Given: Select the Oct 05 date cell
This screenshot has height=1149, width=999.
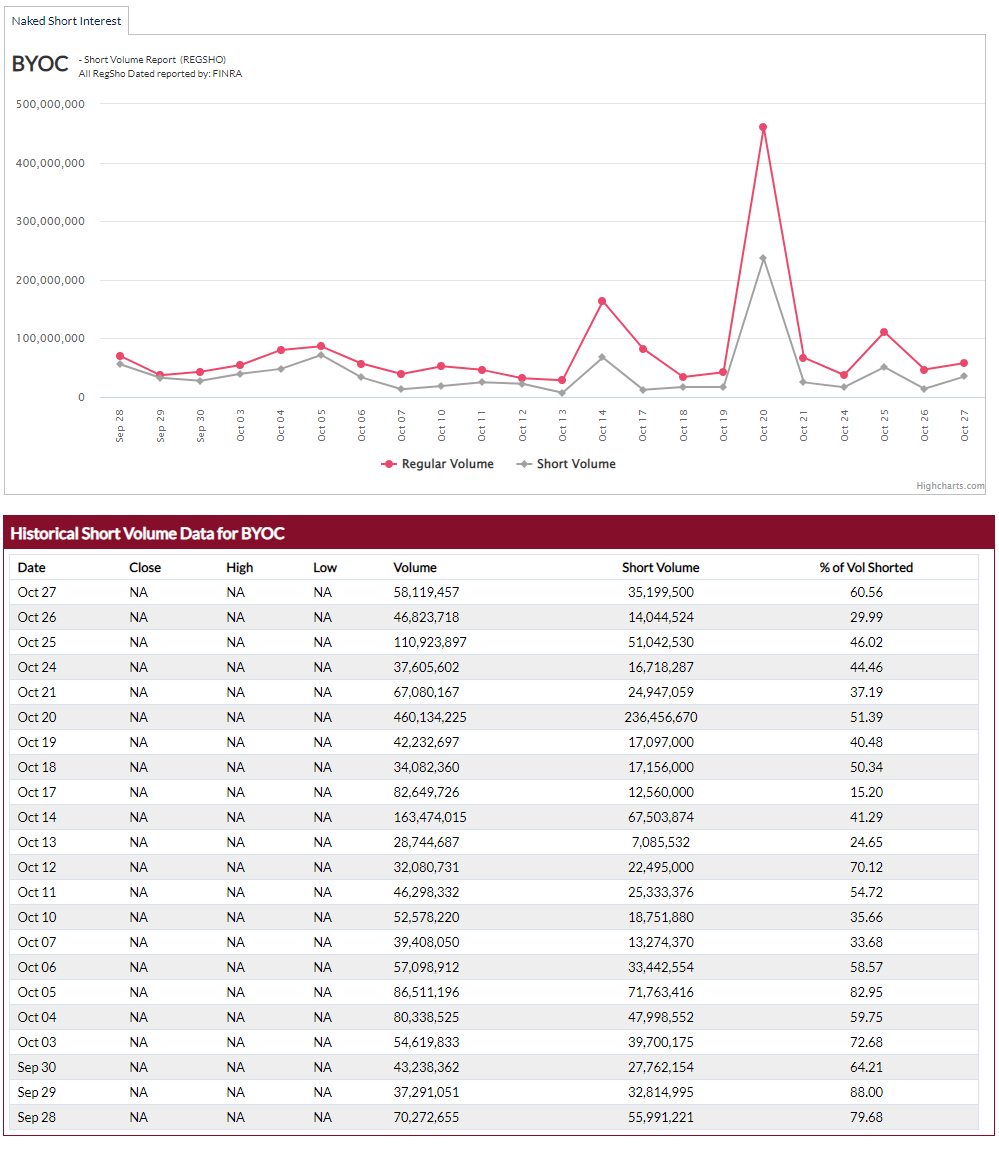Looking at the screenshot, I should point(37,991).
